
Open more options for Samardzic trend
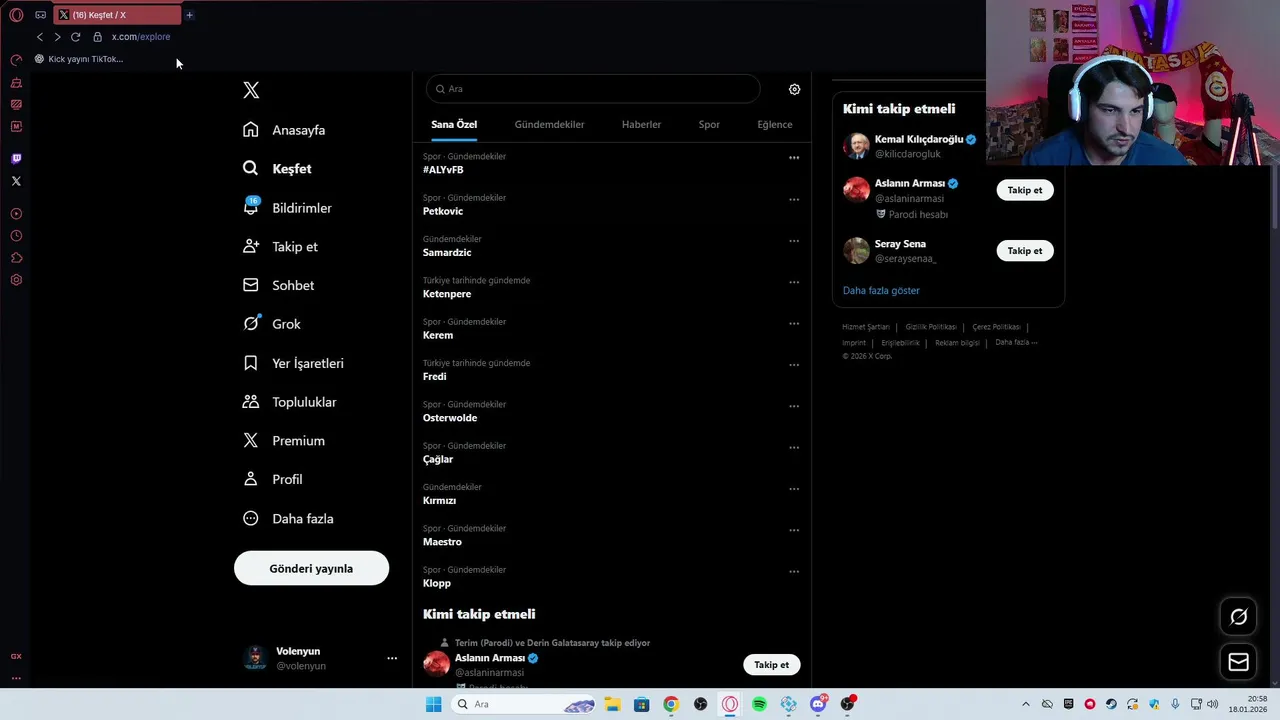click(x=794, y=241)
